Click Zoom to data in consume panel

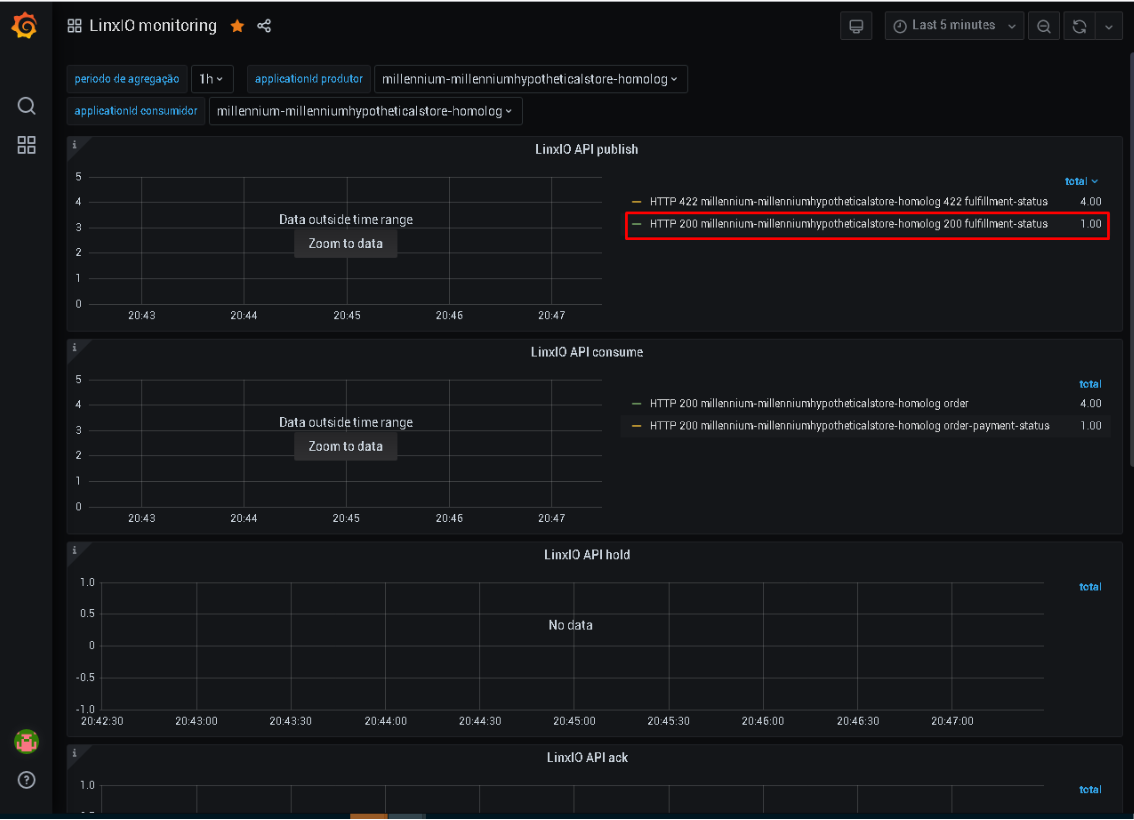[x=346, y=446]
